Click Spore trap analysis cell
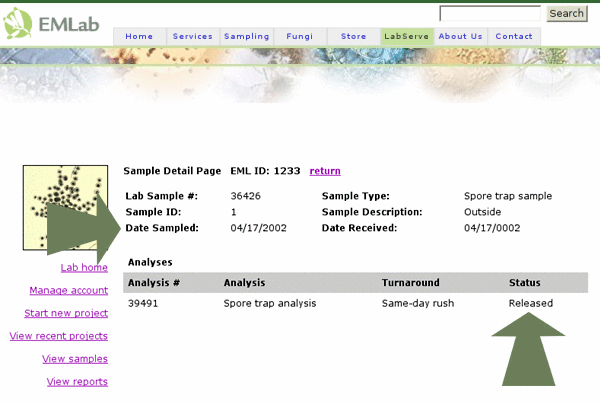Image resolution: width=601 pixels, height=404 pixels. (270, 303)
